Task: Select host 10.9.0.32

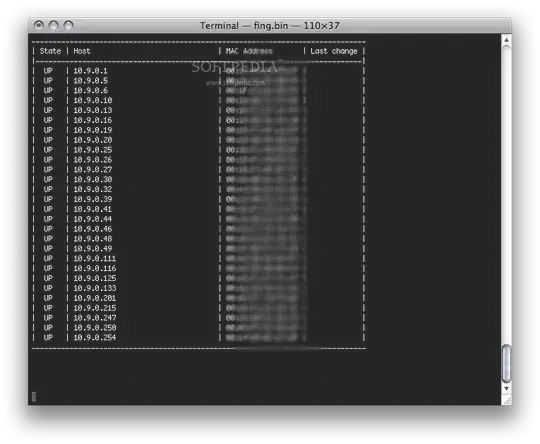Action: coord(93,189)
